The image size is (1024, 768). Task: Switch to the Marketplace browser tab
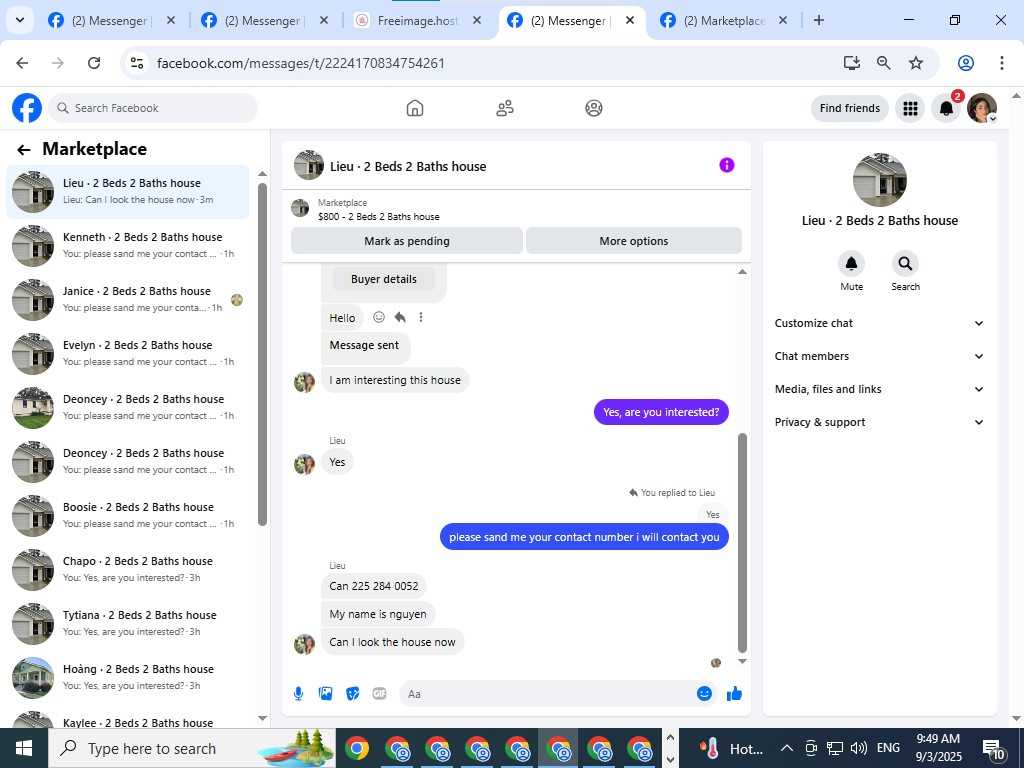coord(724,20)
